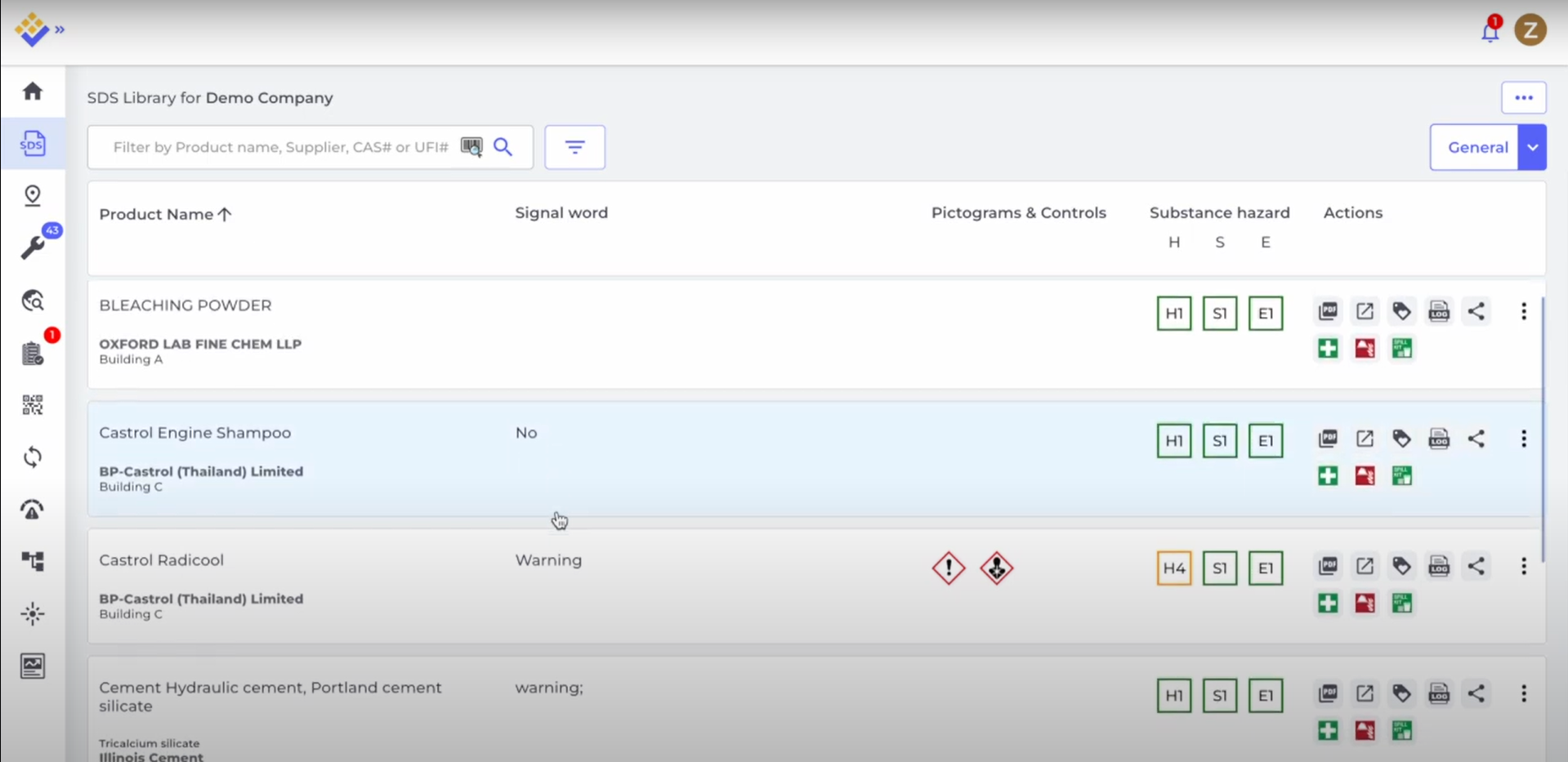Sort by Product Name column header

(x=165, y=214)
